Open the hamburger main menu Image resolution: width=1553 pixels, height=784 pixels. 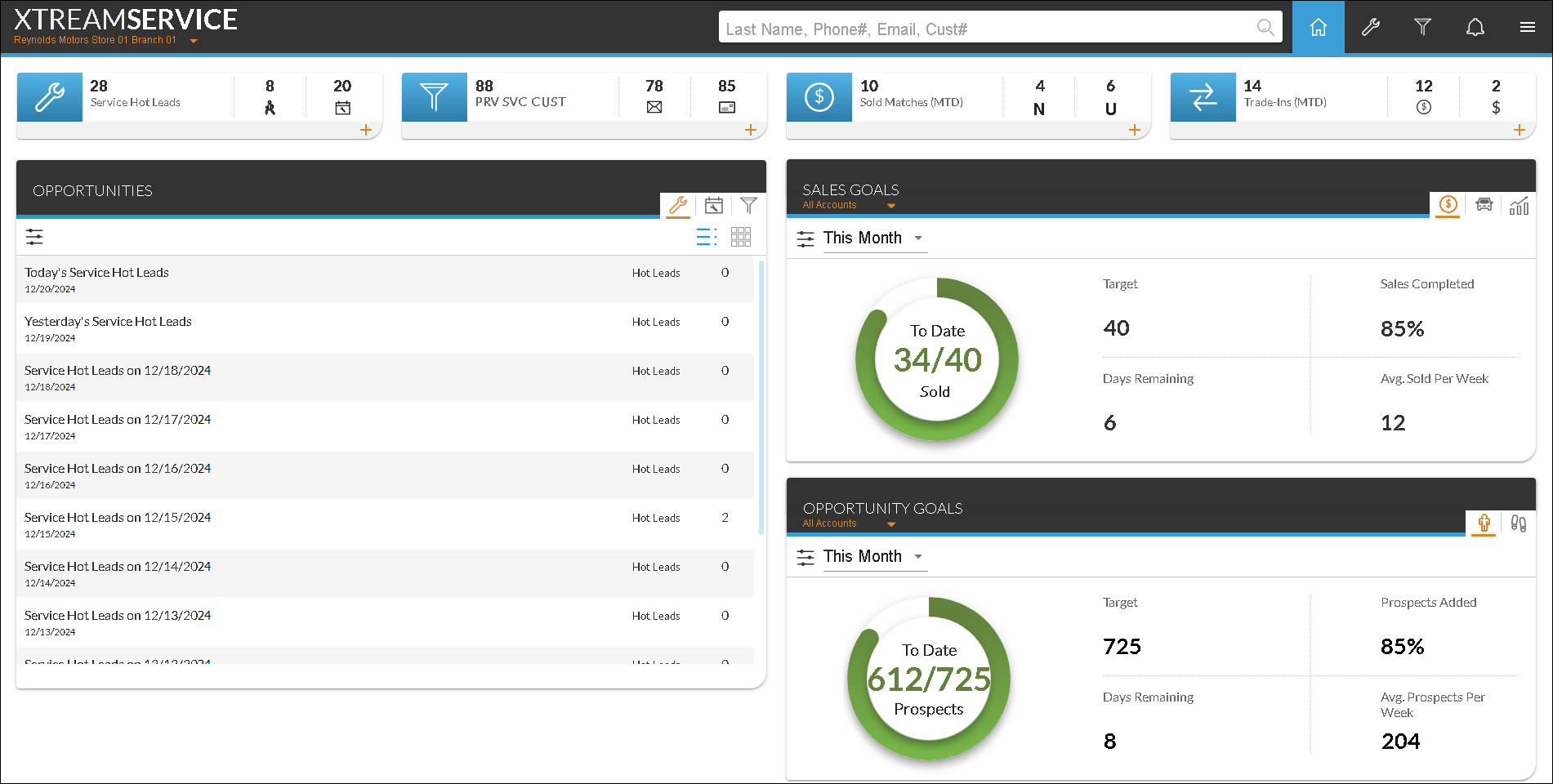1527,28
